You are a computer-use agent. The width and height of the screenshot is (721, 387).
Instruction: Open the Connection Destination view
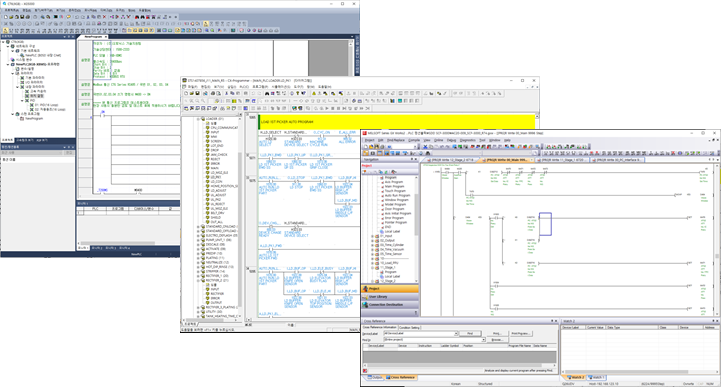(x=390, y=305)
